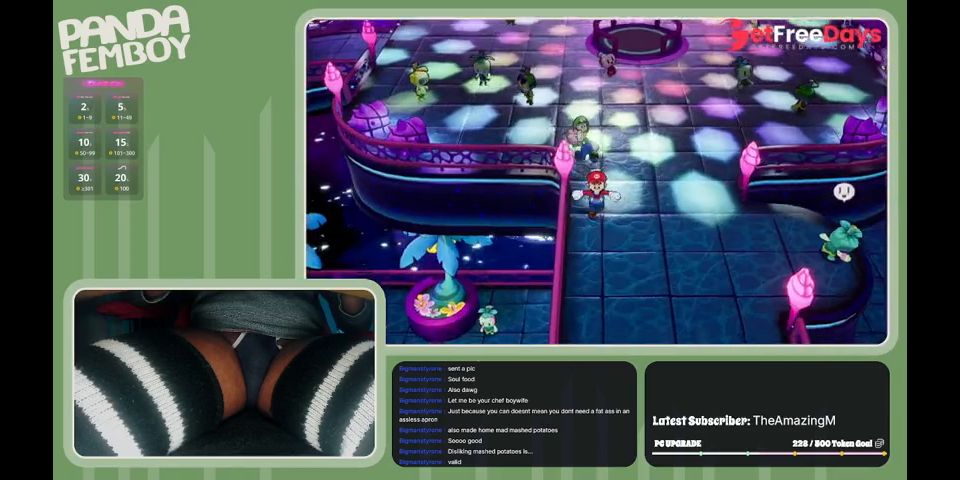Click the chat message 'Disliking mashed potatoes is...'

pos(490,452)
